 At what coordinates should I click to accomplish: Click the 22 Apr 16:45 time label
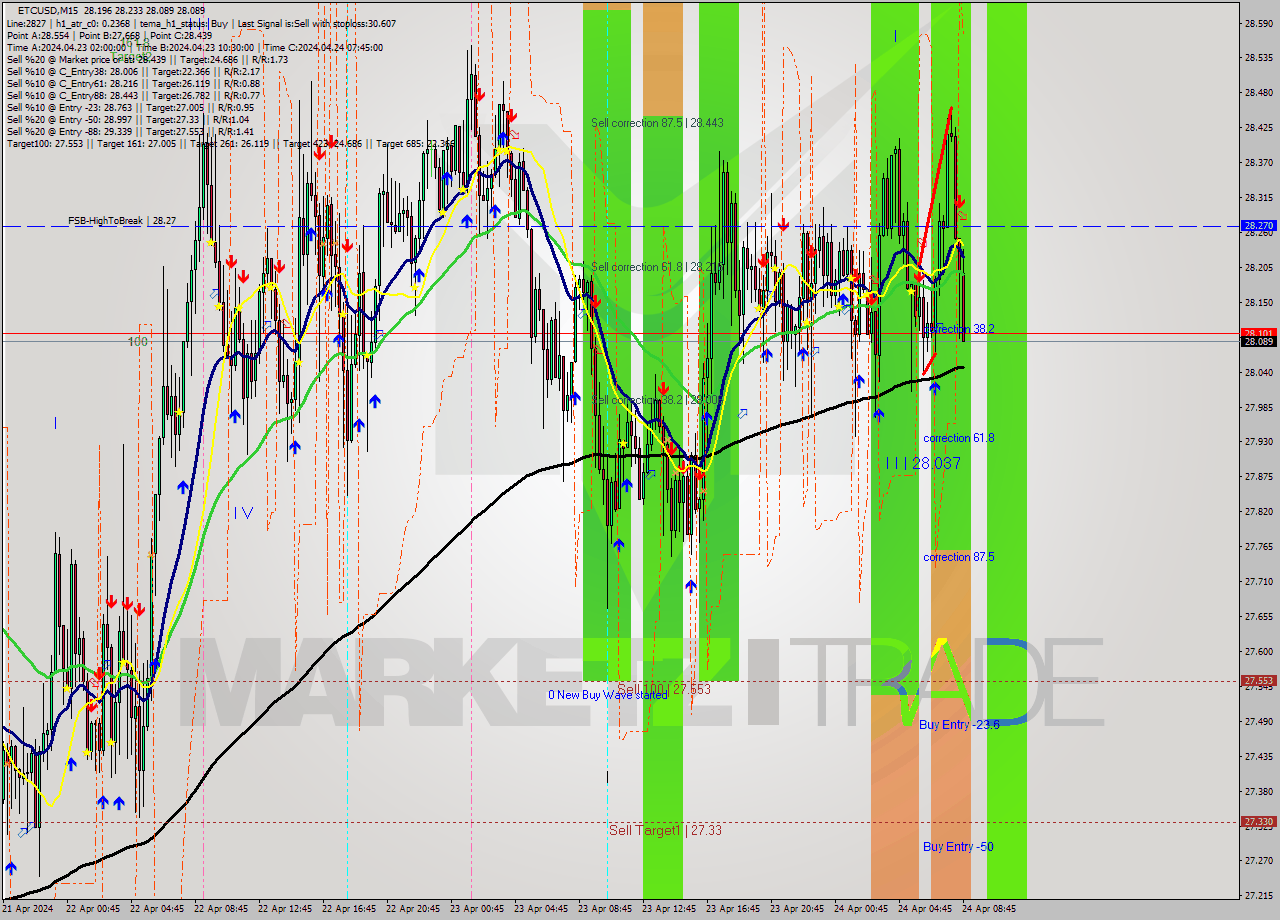pyautogui.click(x=348, y=909)
